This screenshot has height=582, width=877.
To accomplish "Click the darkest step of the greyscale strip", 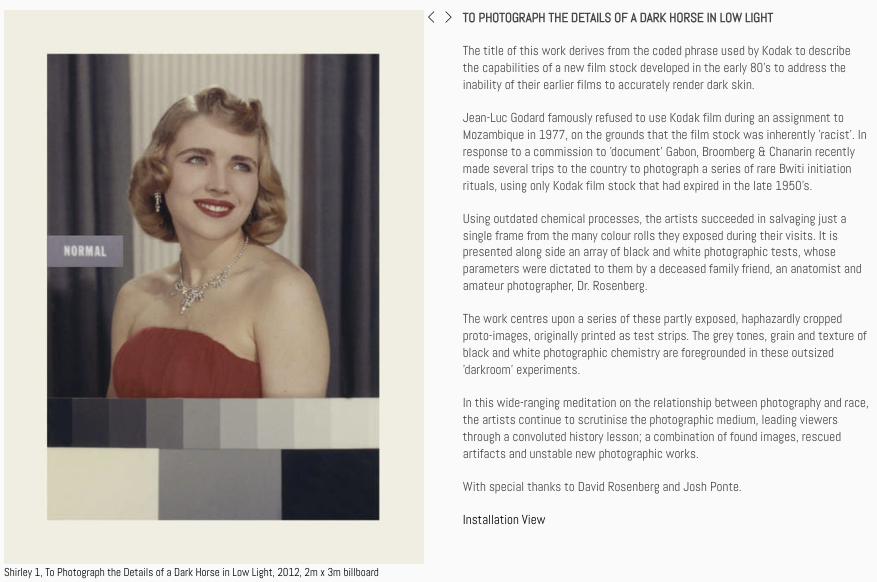I will 59,422.
